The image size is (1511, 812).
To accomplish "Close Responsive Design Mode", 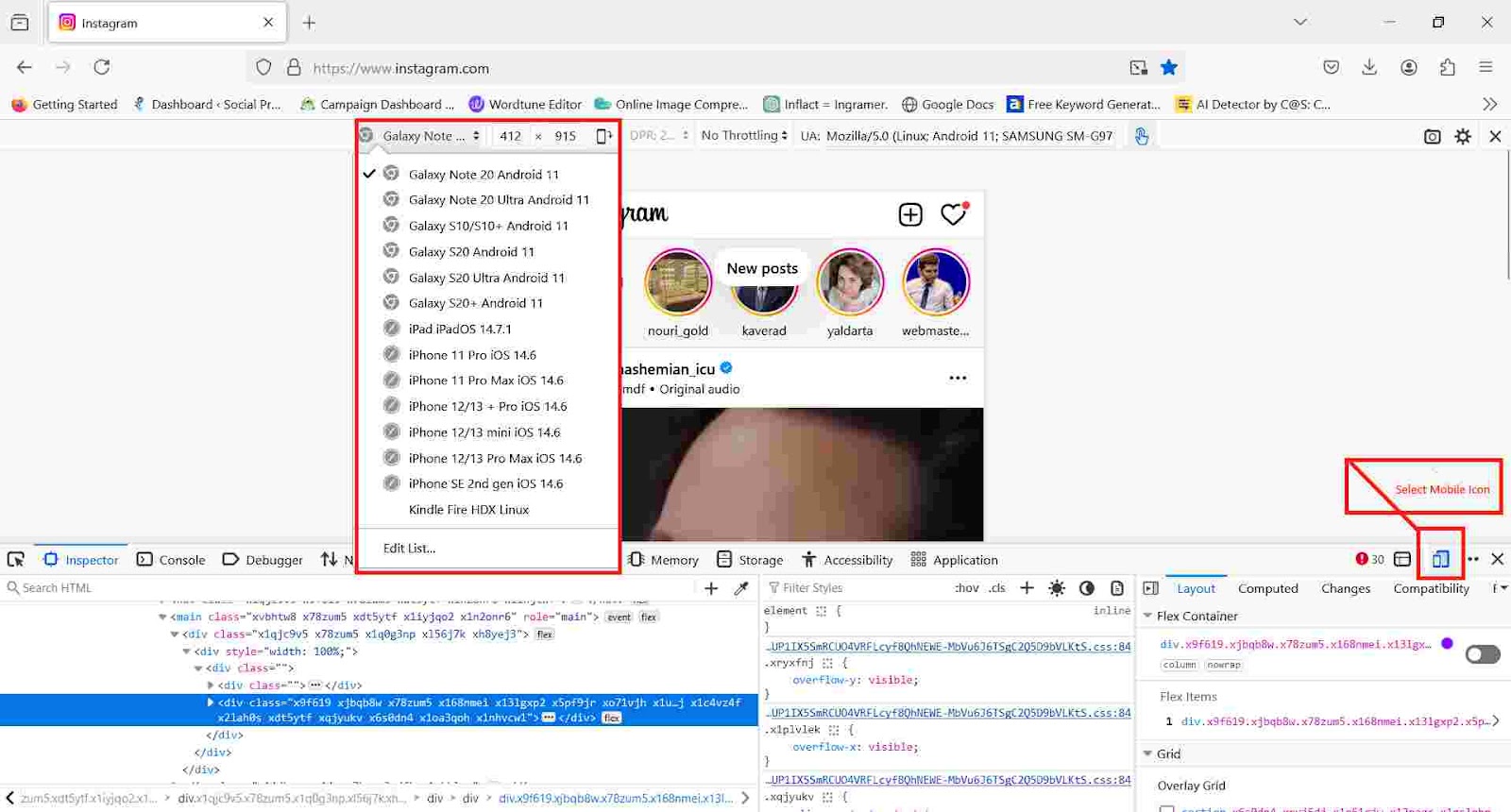I will tap(1495, 137).
